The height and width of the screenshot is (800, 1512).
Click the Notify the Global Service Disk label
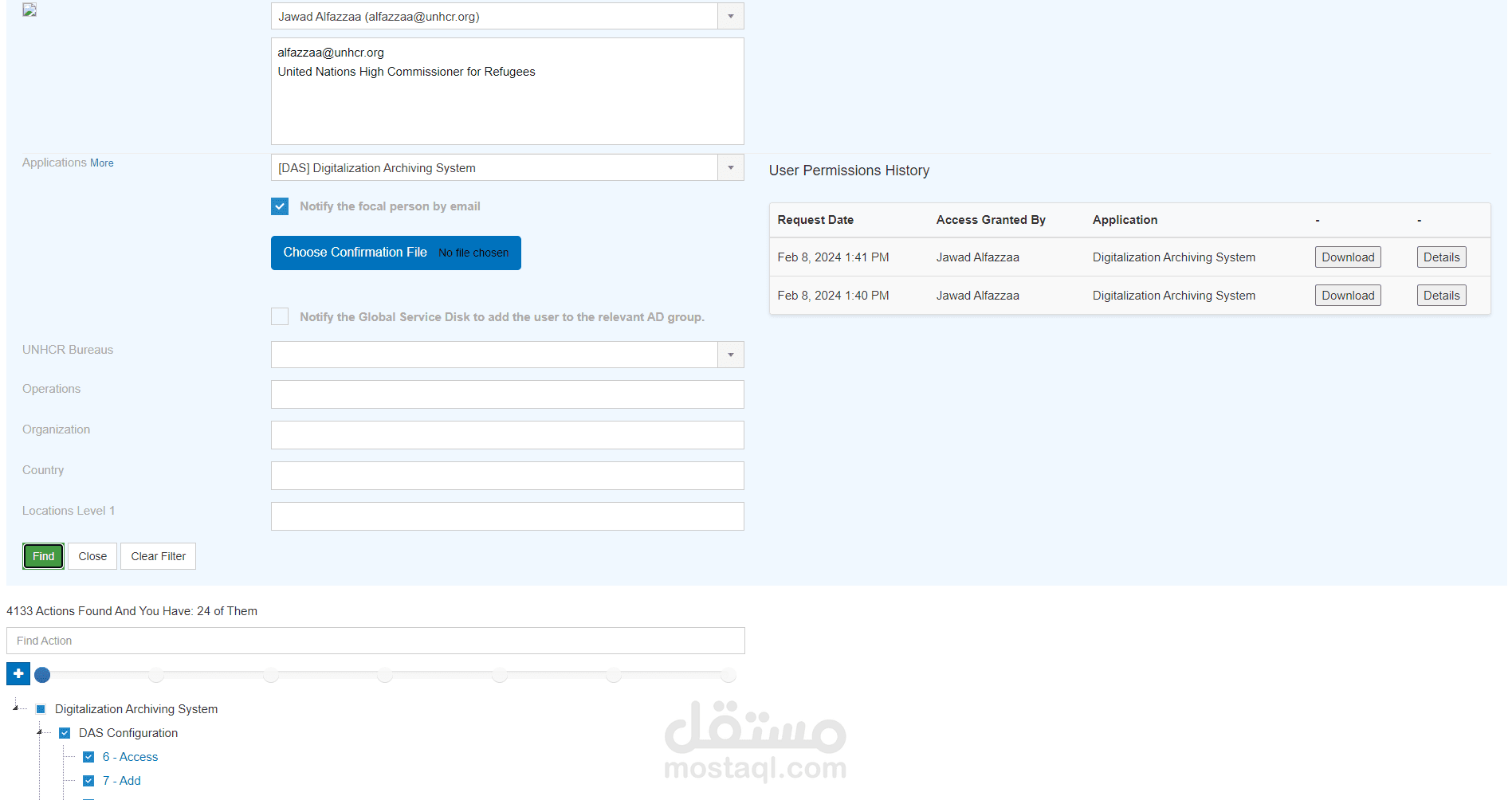[x=502, y=317]
